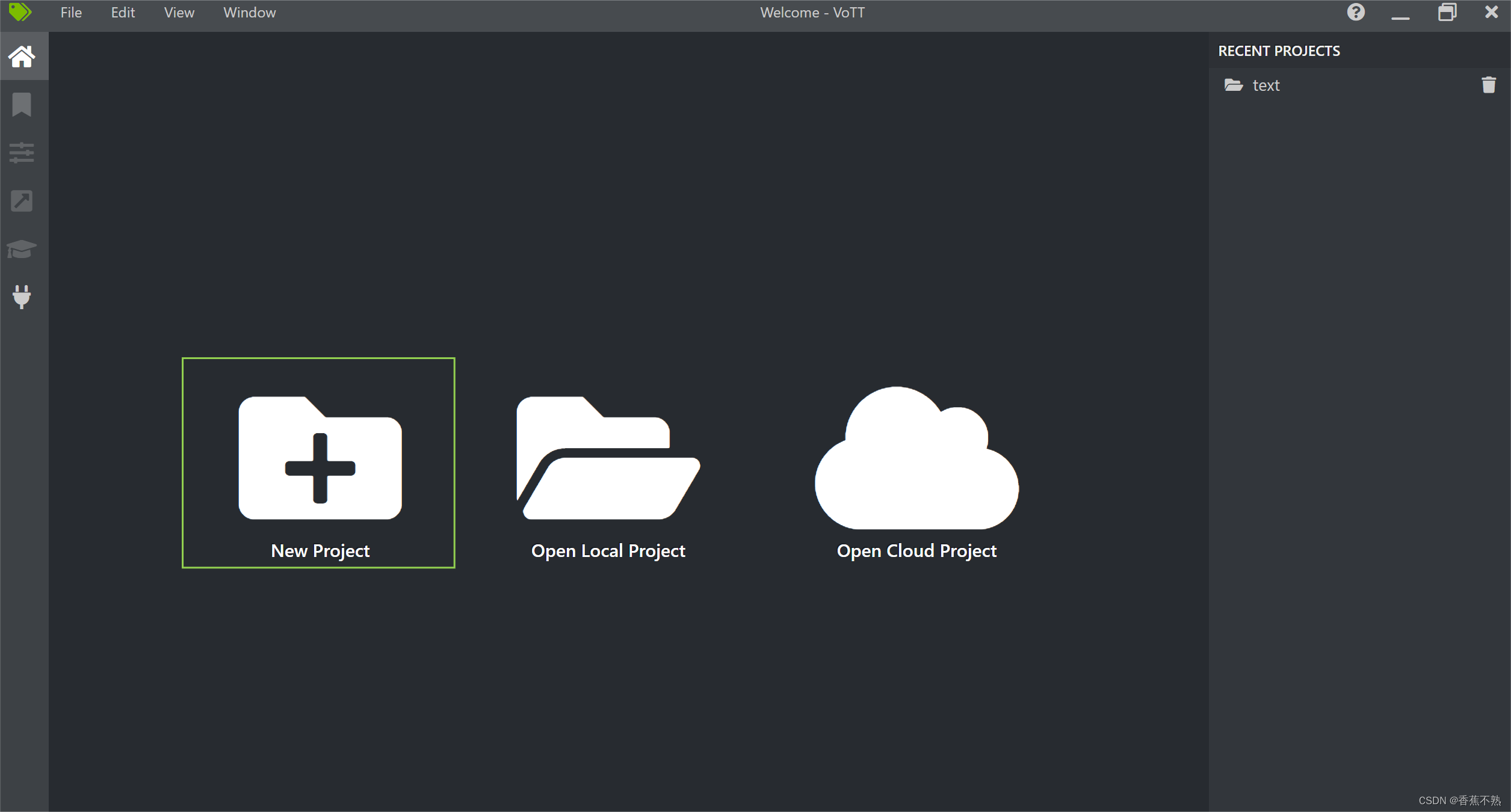
Task: Open the Tags Editor bookmark icon
Action: click(x=22, y=105)
